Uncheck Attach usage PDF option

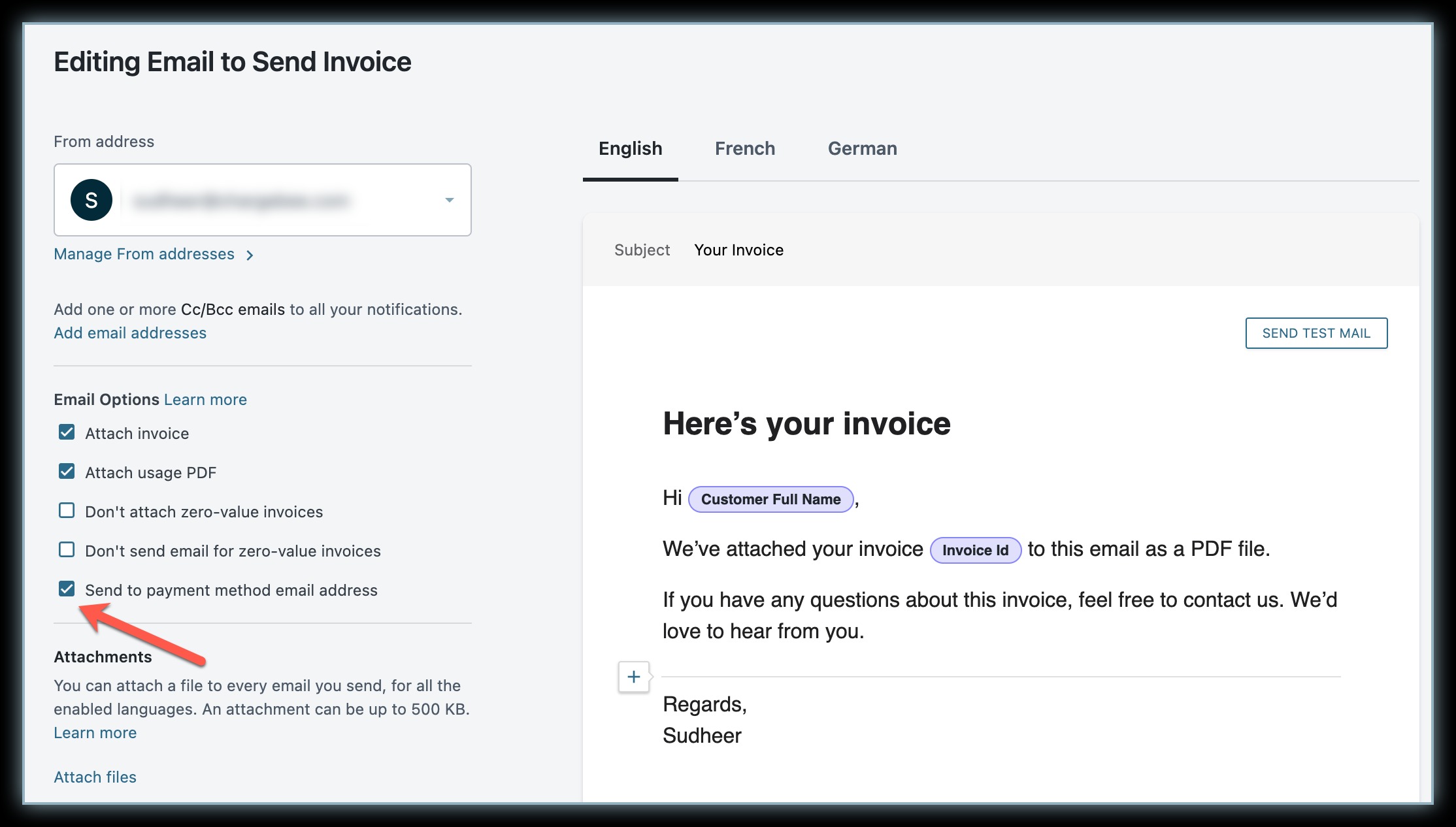67,472
